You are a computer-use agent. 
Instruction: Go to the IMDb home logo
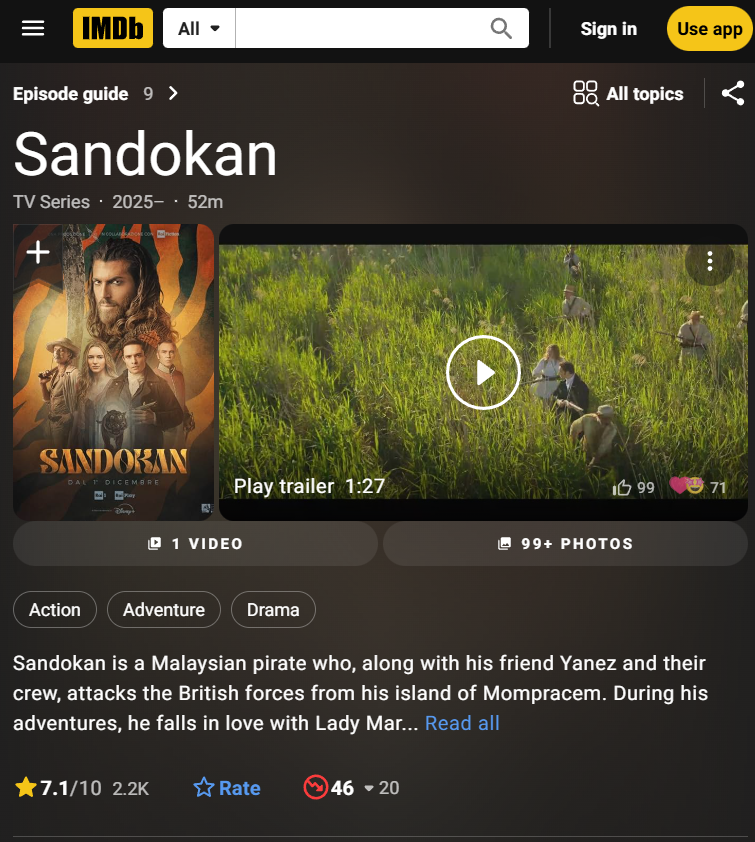coord(113,28)
